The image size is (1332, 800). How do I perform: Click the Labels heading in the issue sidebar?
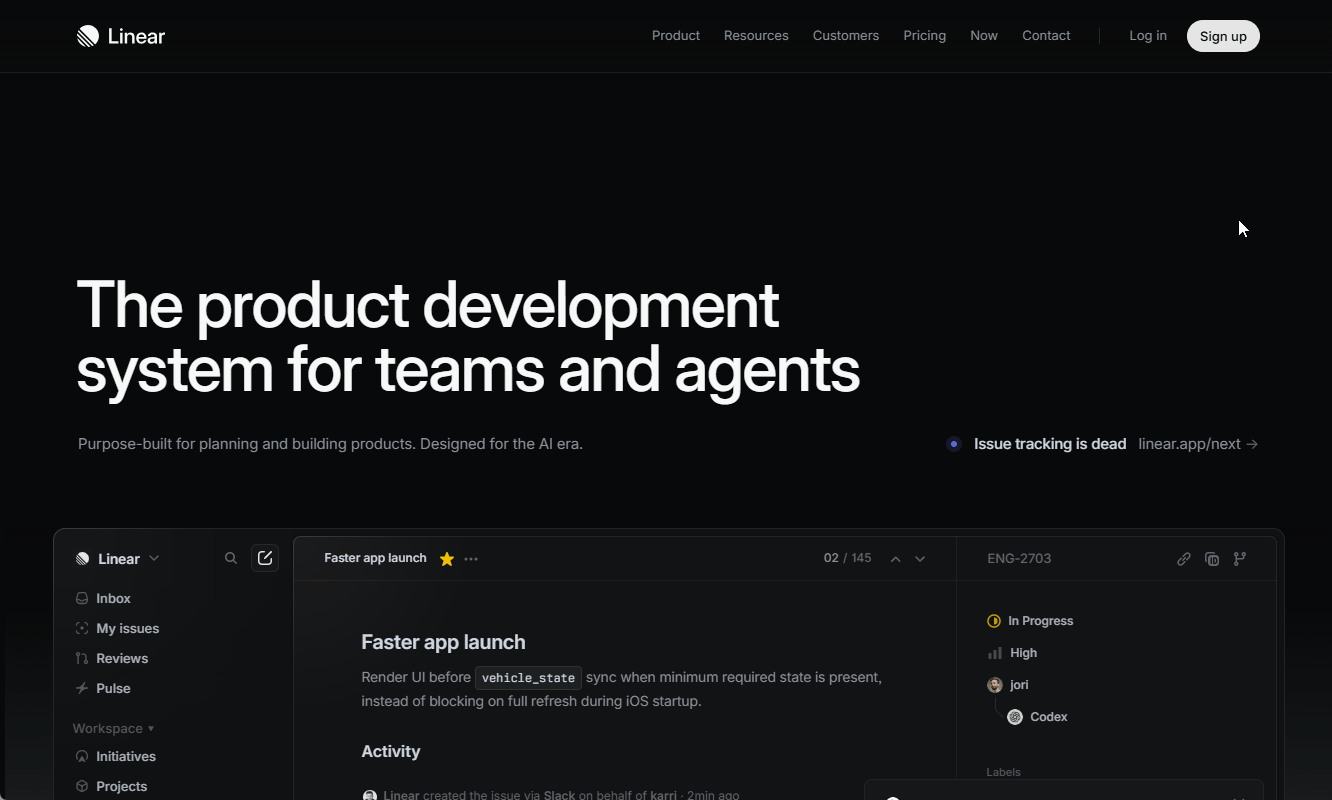coord(1004,772)
